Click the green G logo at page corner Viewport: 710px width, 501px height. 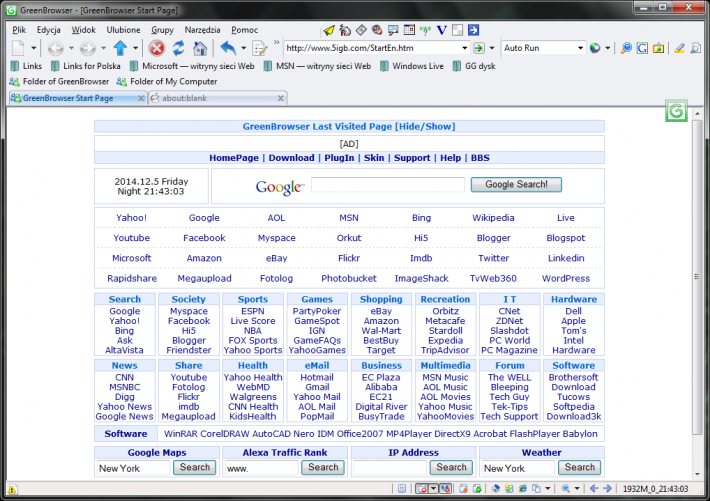[x=676, y=111]
